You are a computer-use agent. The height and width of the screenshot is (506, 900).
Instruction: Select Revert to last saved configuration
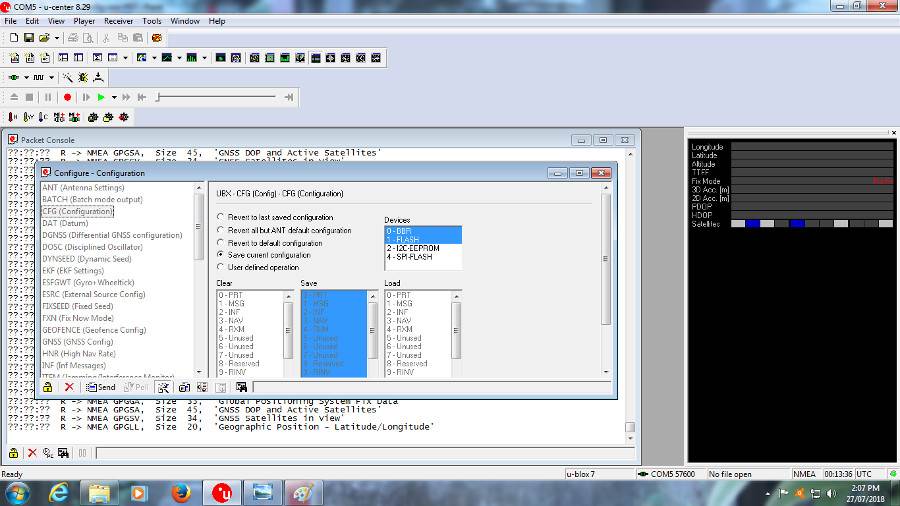[221, 217]
